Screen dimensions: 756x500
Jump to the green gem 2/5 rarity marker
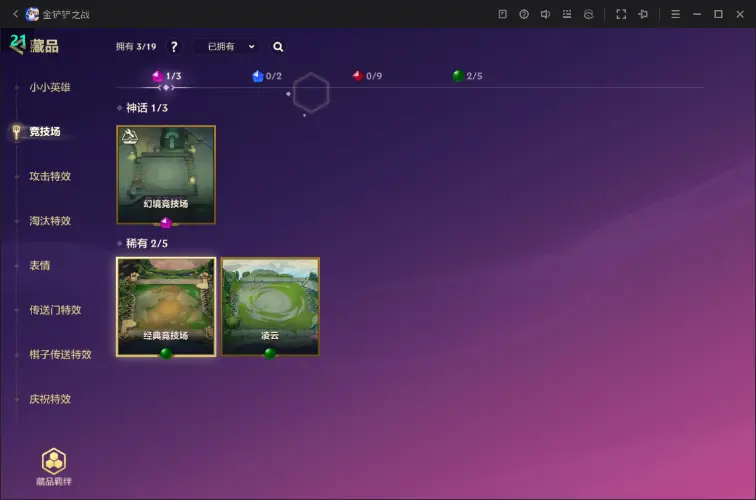pyautogui.click(x=467, y=76)
